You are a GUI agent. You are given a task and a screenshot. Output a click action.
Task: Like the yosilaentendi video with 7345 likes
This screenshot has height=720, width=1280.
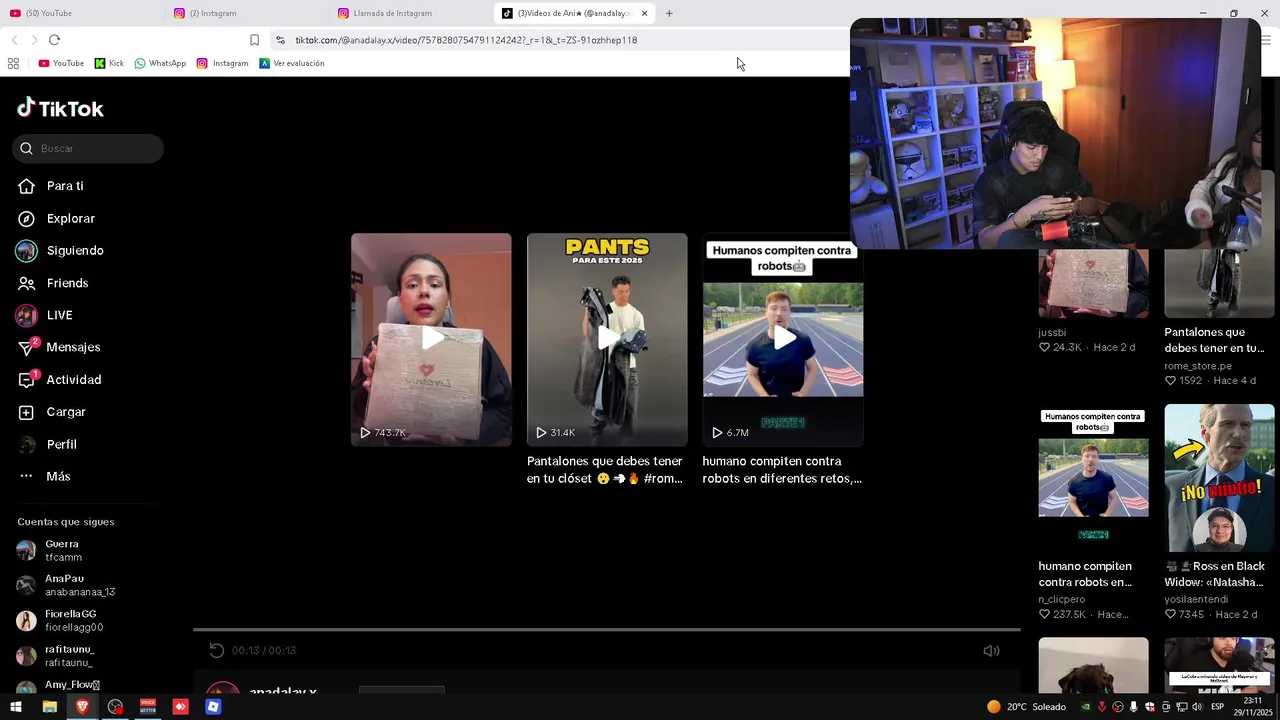click(x=1170, y=615)
